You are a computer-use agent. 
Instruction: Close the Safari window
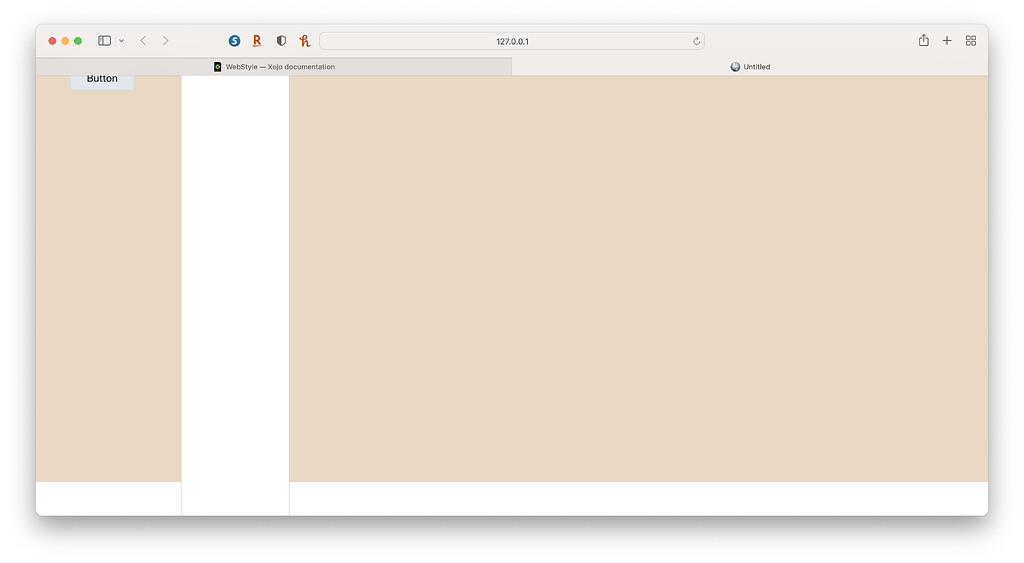tap(52, 40)
